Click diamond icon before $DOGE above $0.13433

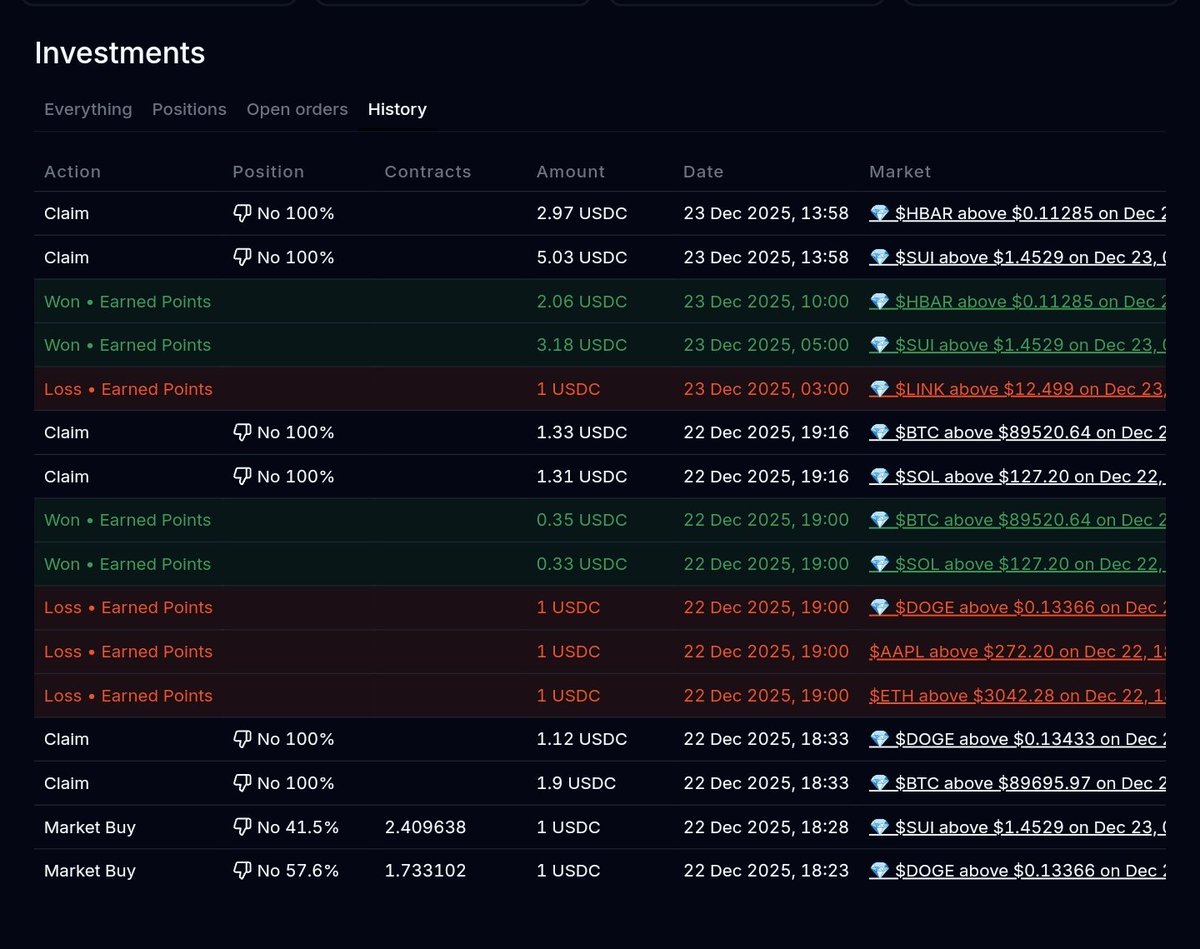point(879,739)
